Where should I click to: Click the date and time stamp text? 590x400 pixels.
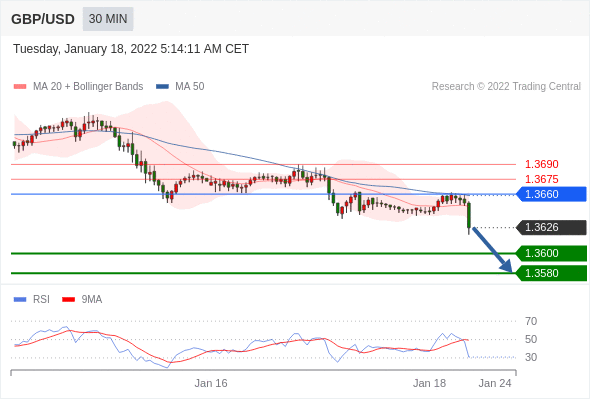(131, 49)
